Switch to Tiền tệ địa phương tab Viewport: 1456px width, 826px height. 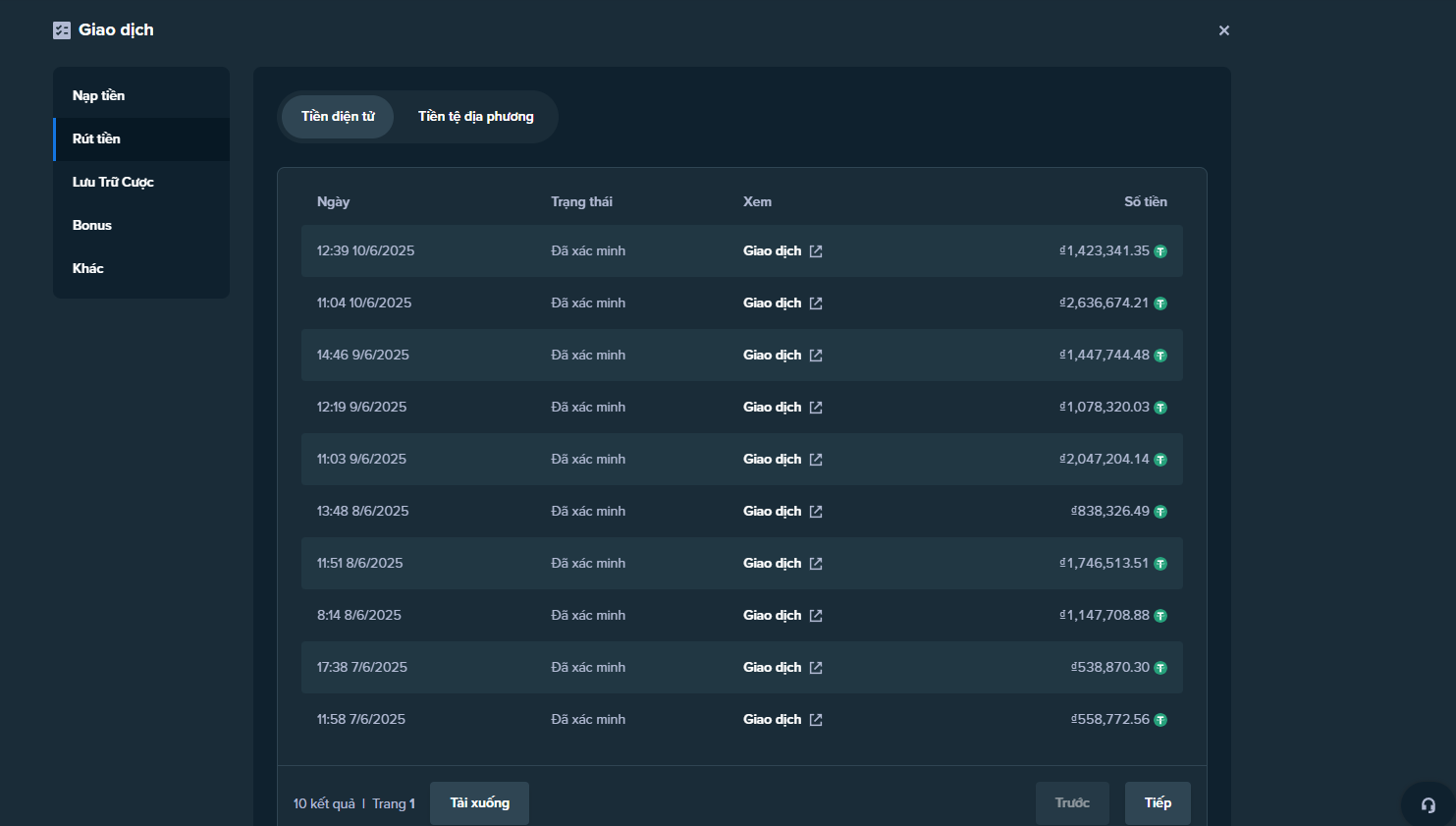click(x=476, y=117)
